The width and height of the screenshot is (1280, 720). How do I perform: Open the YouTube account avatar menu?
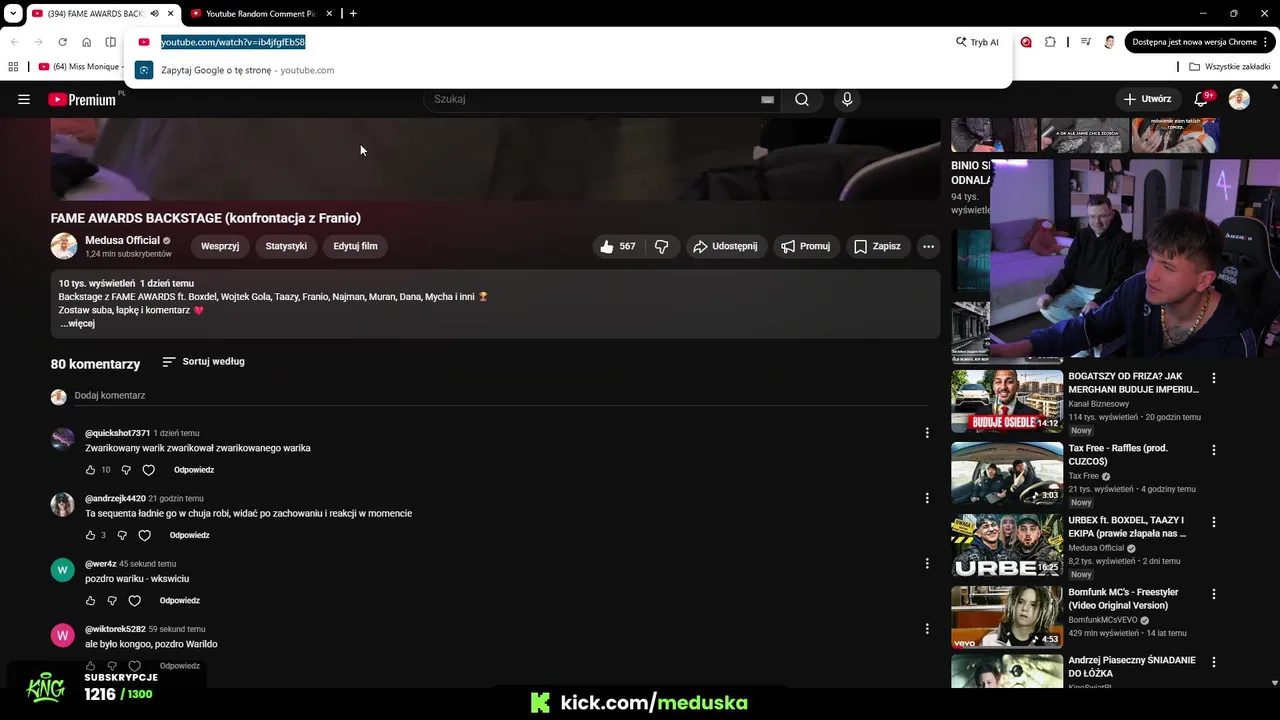[1239, 99]
